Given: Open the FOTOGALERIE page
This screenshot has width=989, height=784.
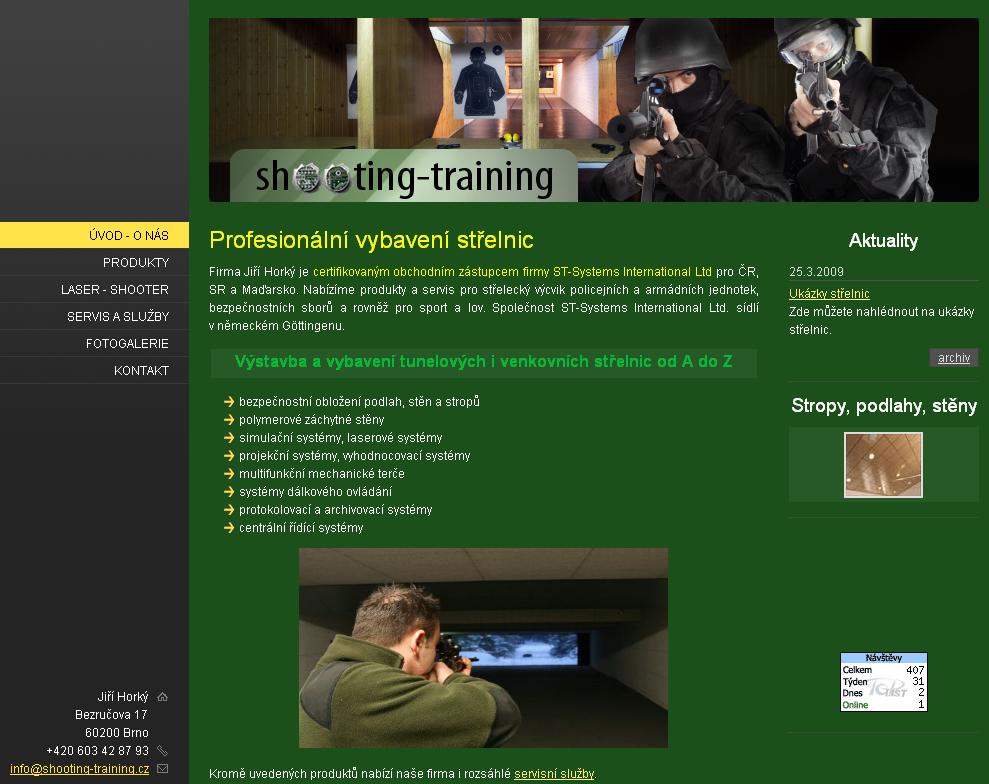Looking at the screenshot, I should coord(95,344).
